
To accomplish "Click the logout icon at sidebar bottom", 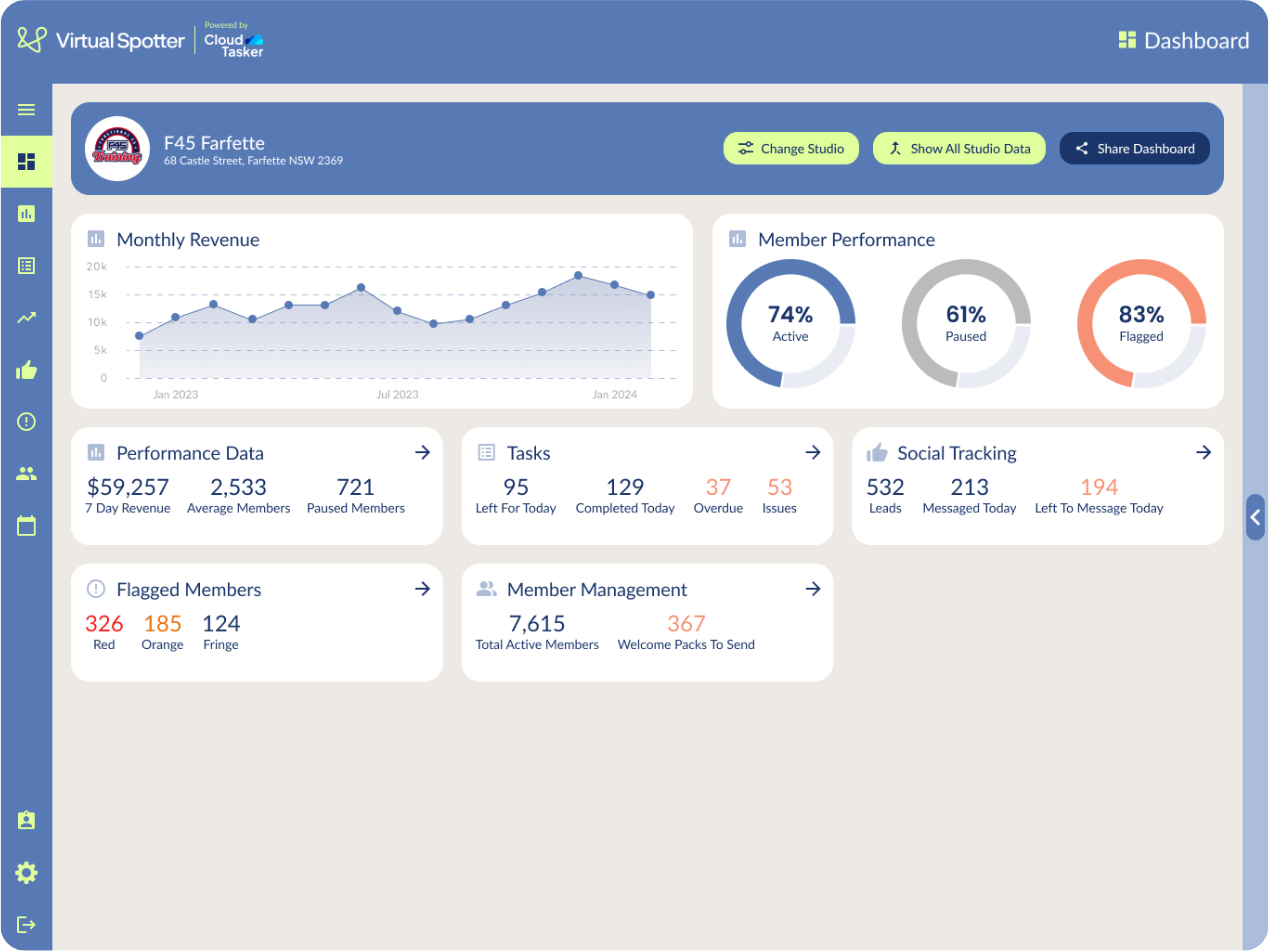I will (x=26, y=925).
